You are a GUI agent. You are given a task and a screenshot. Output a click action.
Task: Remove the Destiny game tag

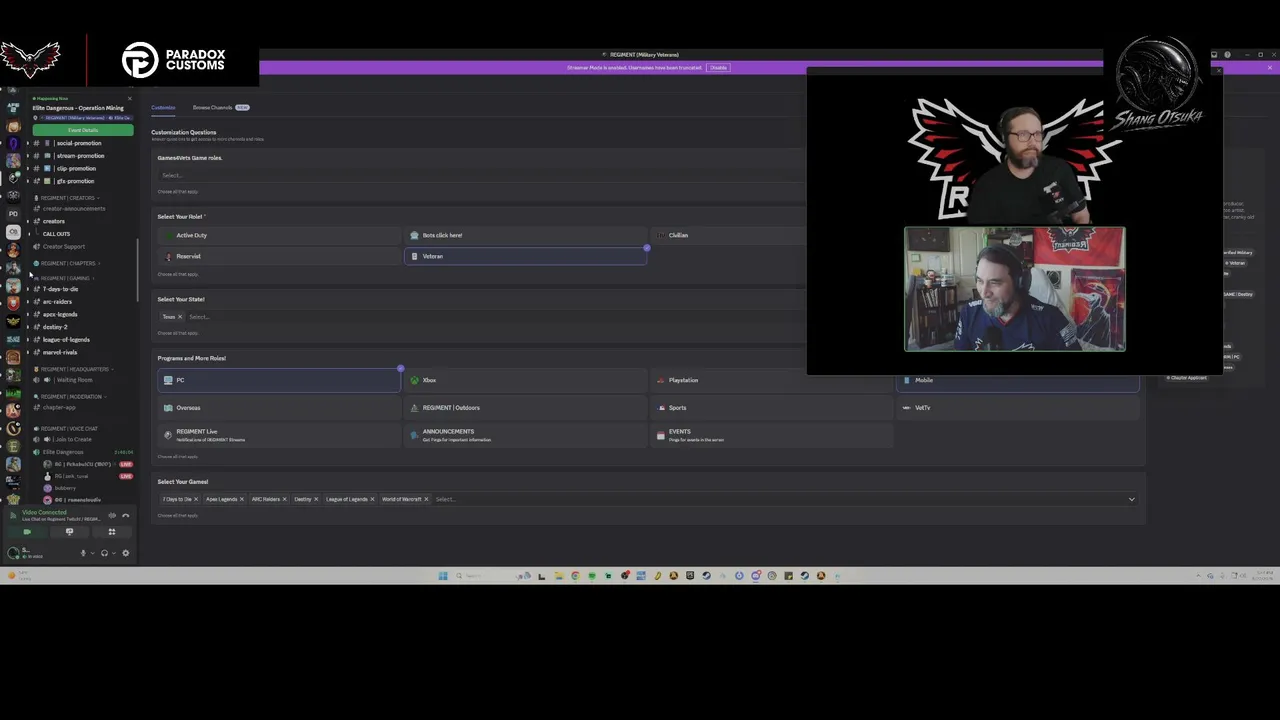click(316, 499)
